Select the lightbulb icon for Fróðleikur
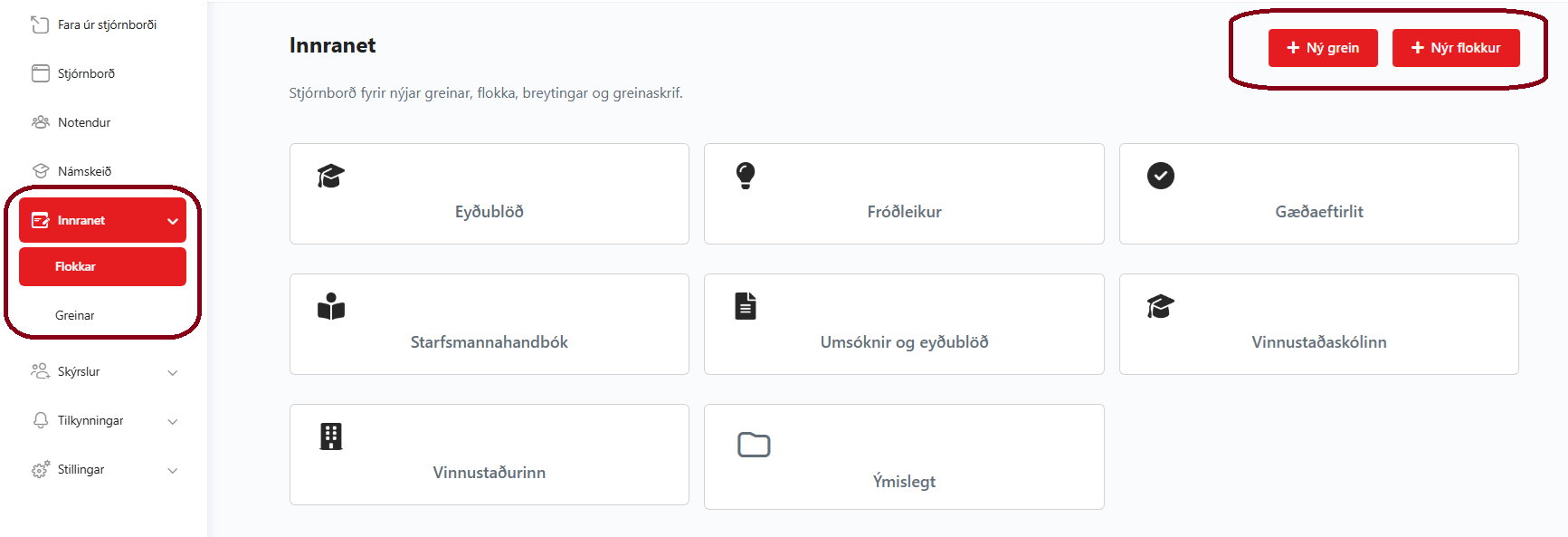1568x537 pixels. coord(745,175)
